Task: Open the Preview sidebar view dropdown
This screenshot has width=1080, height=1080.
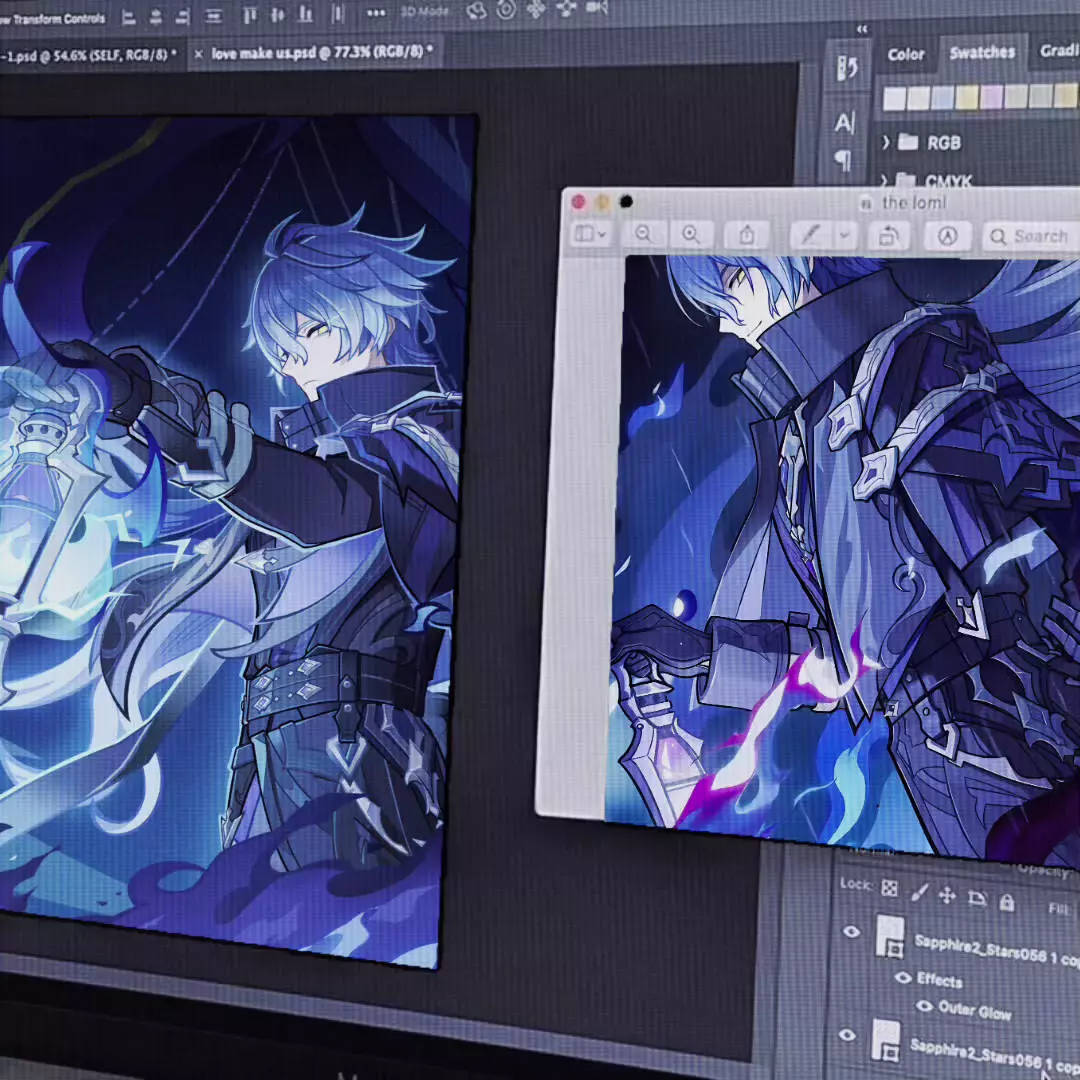Action: [590, 234]
